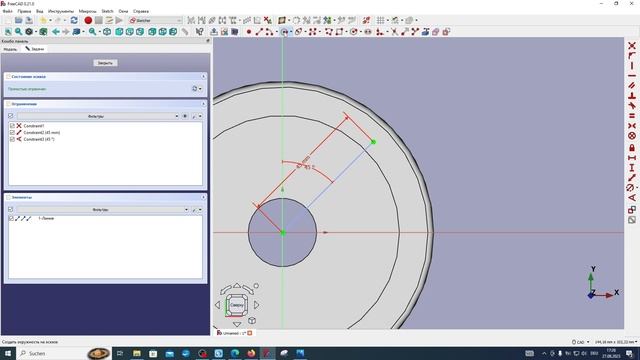
Task: Click the Leave sketch icon
Action: click(x=213, y=31)
